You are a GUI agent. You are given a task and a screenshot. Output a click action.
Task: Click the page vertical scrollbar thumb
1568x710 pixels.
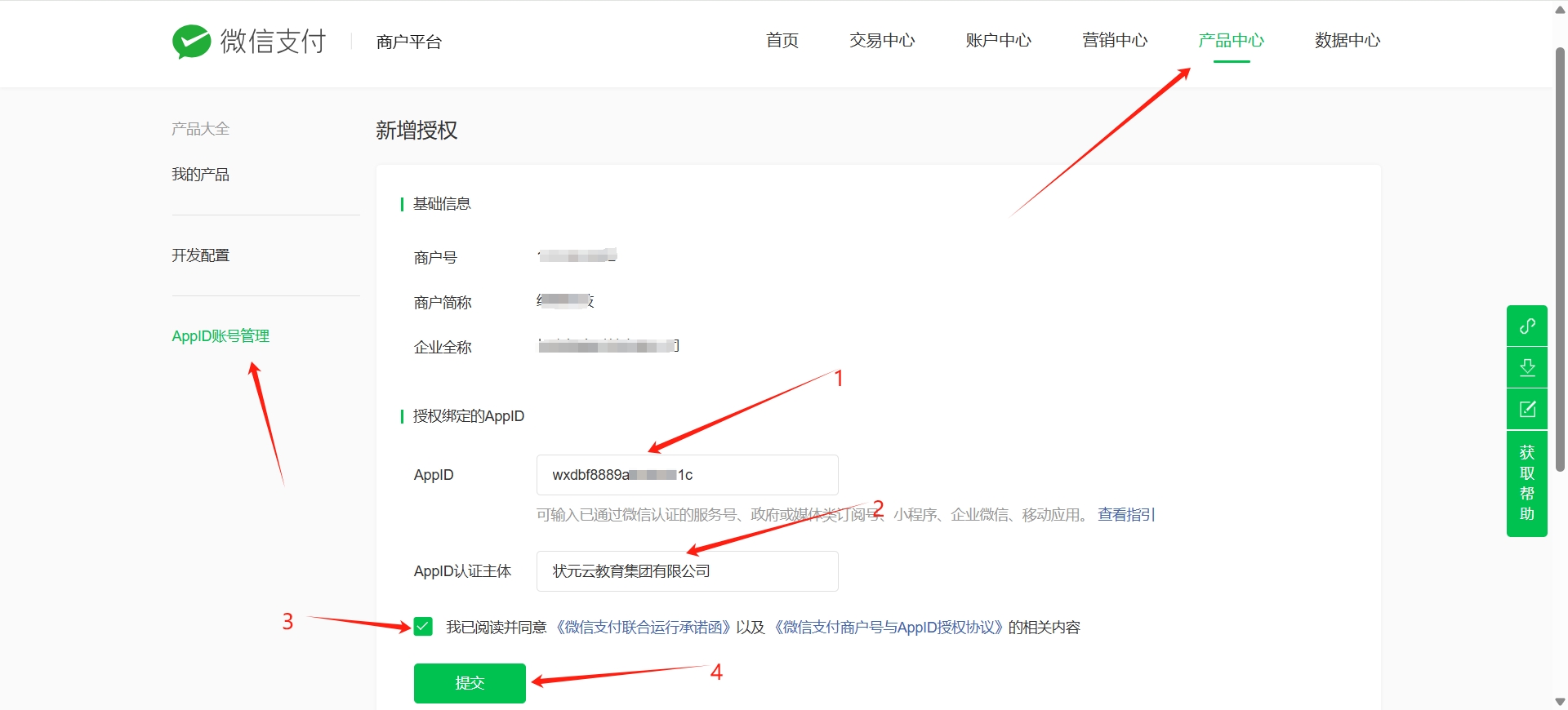pyautogui.click(x=1560, y=260)
